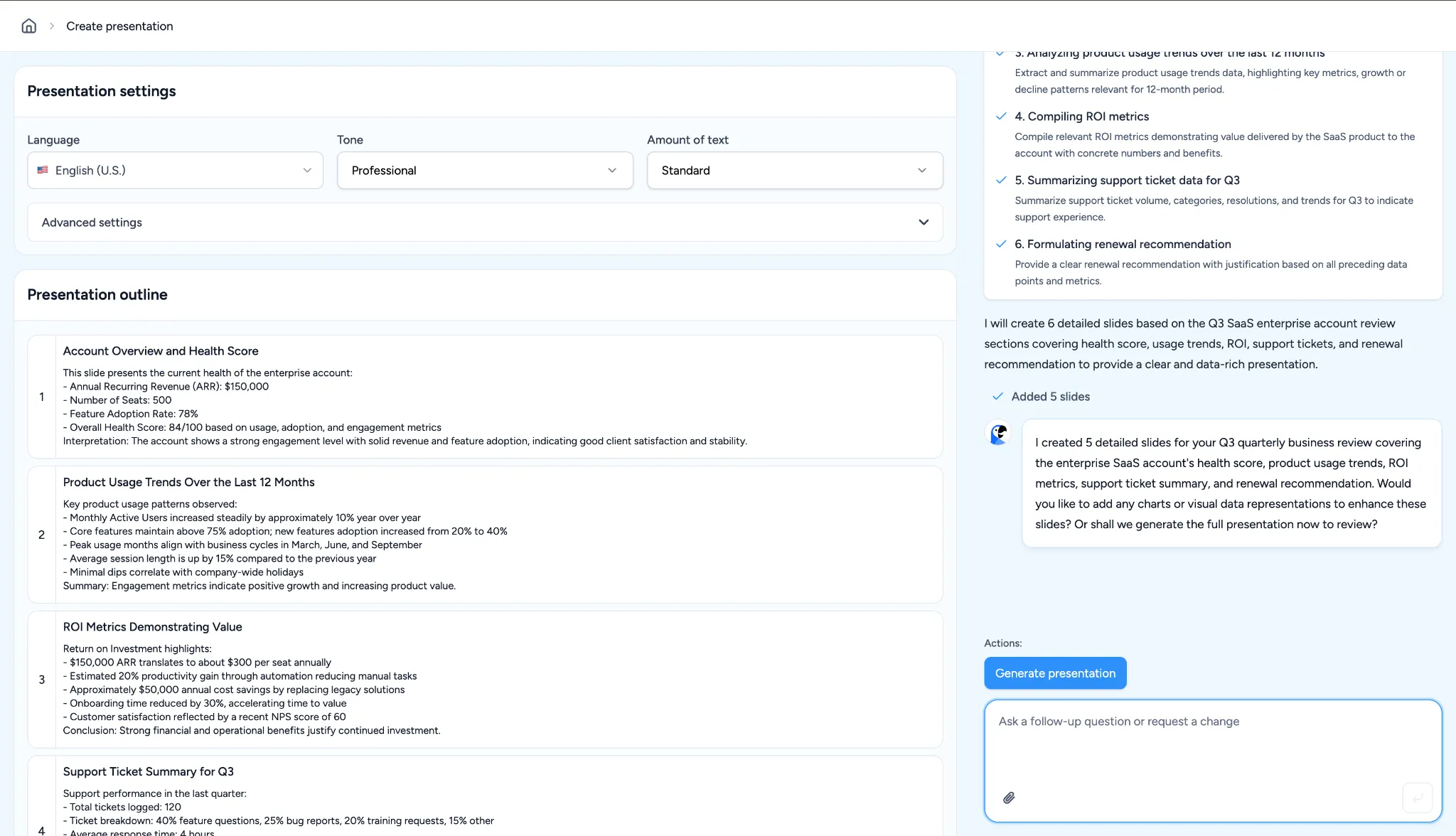Expand the Advanced settings section

click(485, 223)
